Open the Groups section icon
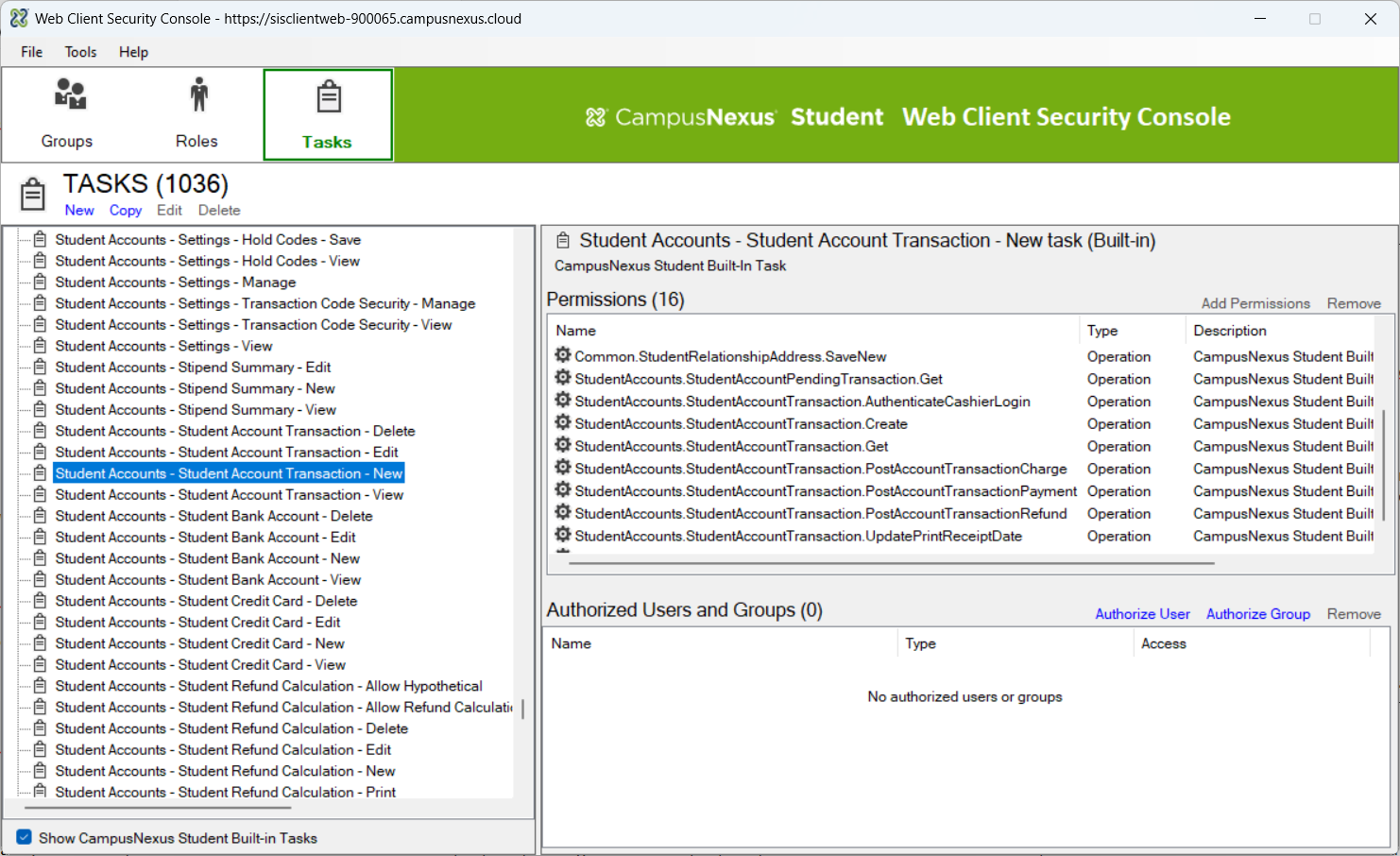The height and width of the screenshot is (856, 1400). pos(70,94)
